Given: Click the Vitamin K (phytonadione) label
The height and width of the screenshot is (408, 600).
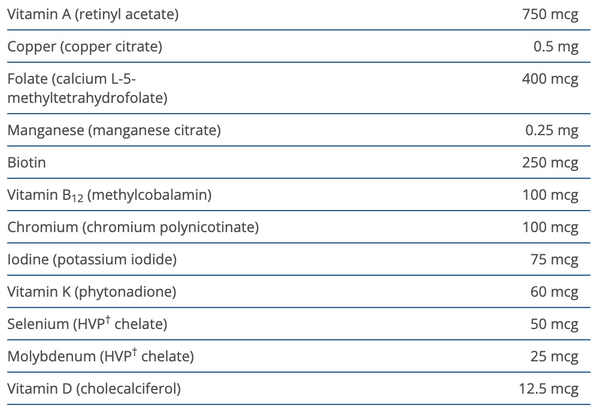Looking at the screenshot, I should click(91, 292).
